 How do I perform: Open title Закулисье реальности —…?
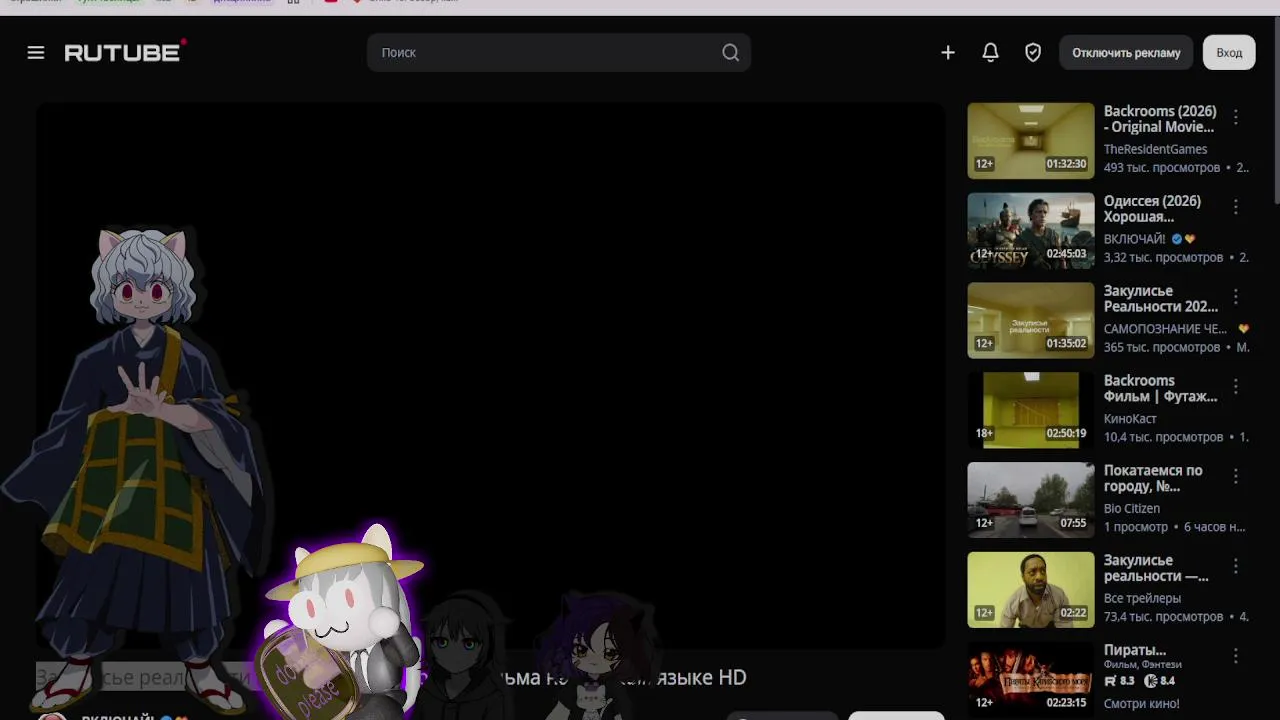point(1156,569)
